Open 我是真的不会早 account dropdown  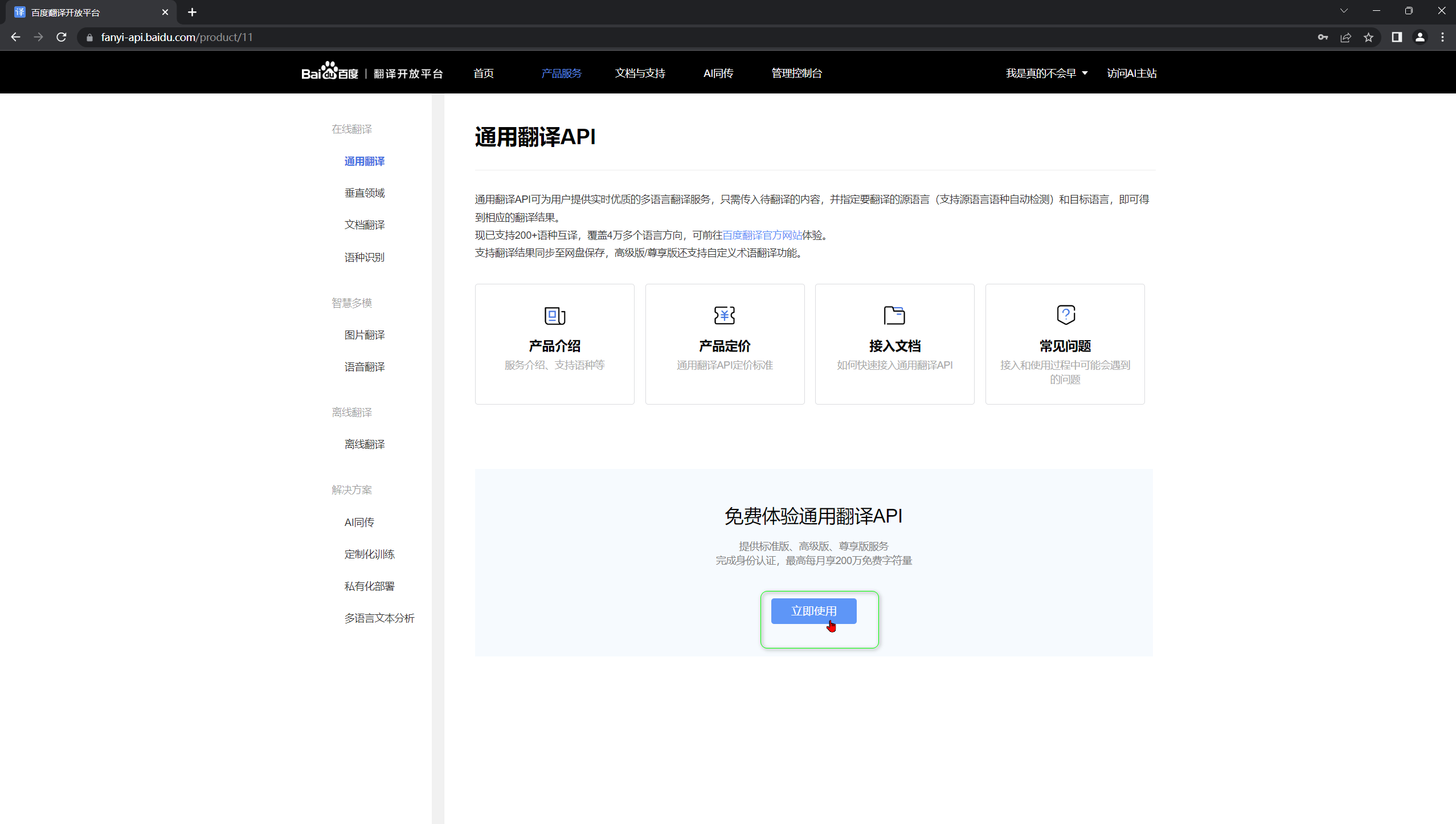[1047, 73]
